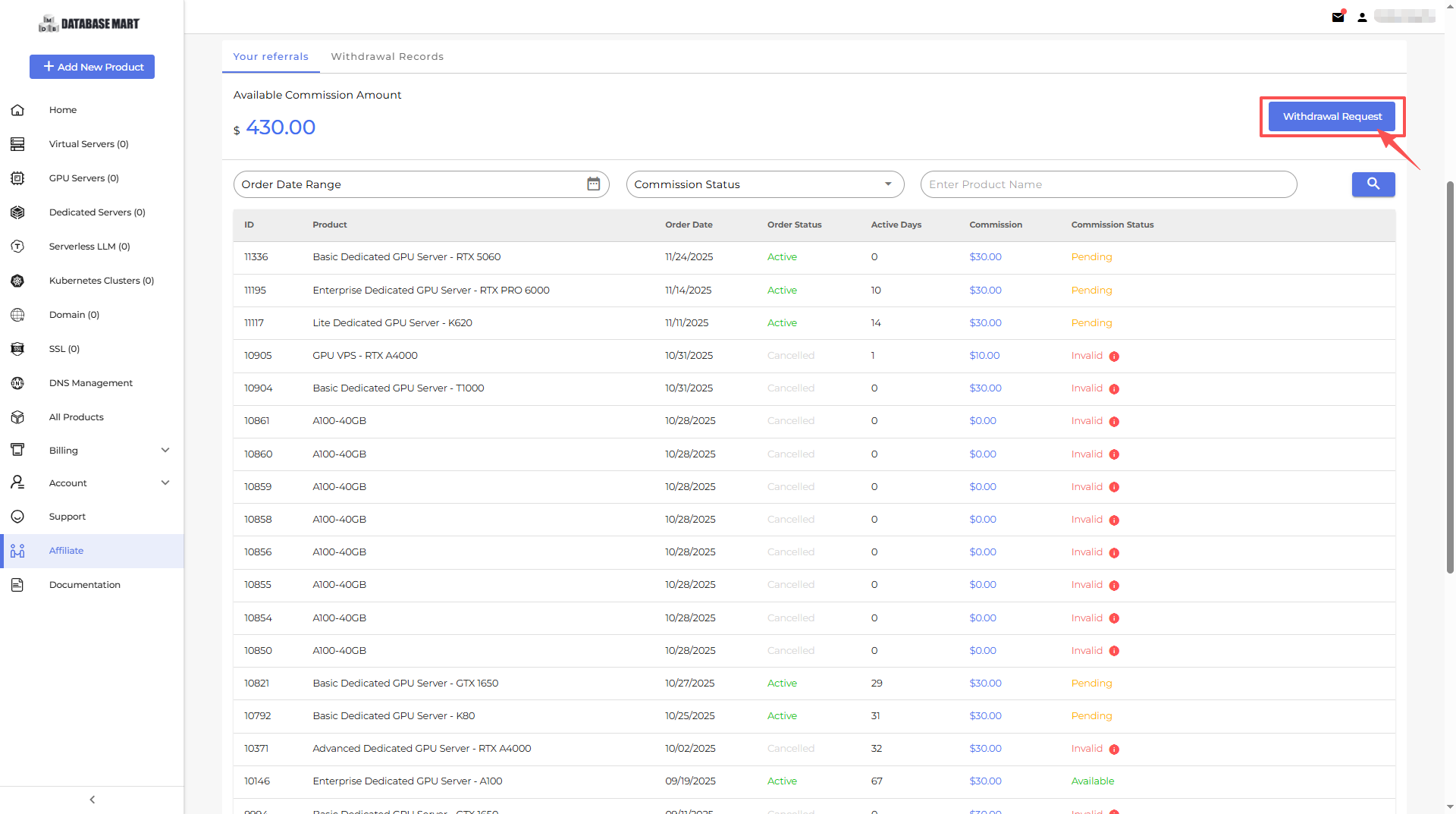This screenshot has height=814, width=1456.
Task: Open Serverless LLM sidebar icon
Action: click(17, 247)
